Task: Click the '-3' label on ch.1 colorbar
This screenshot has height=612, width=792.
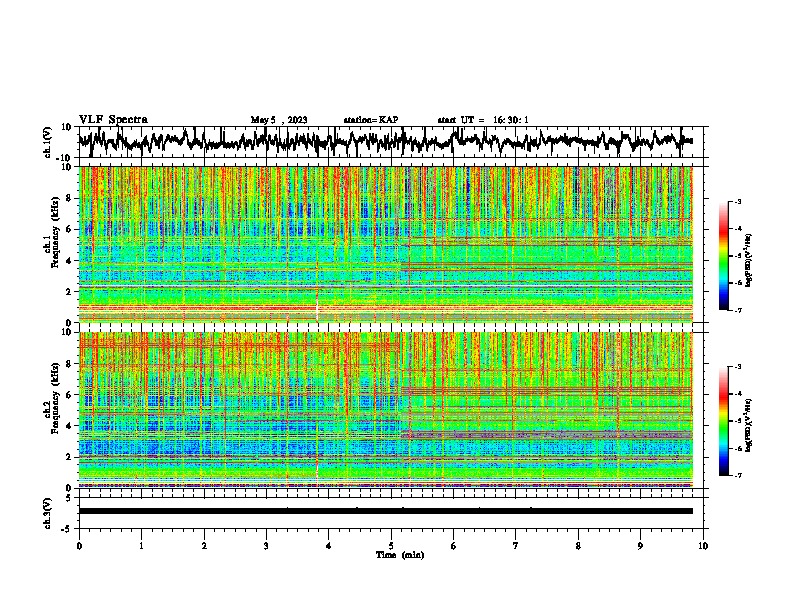Action: pos(737,201)
